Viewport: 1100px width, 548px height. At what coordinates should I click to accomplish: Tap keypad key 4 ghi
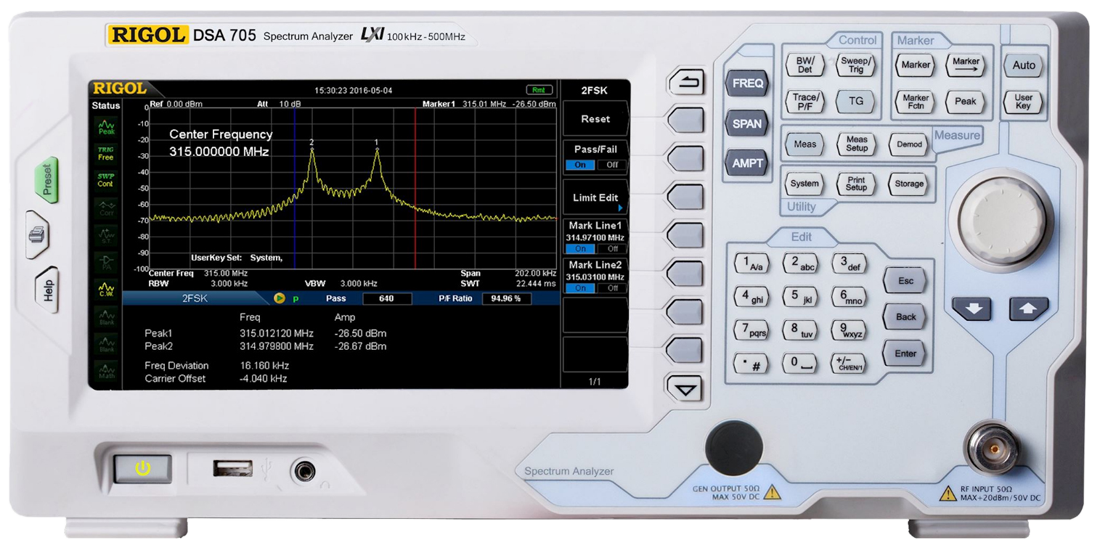pyautogui.click(x=751, y=297)
